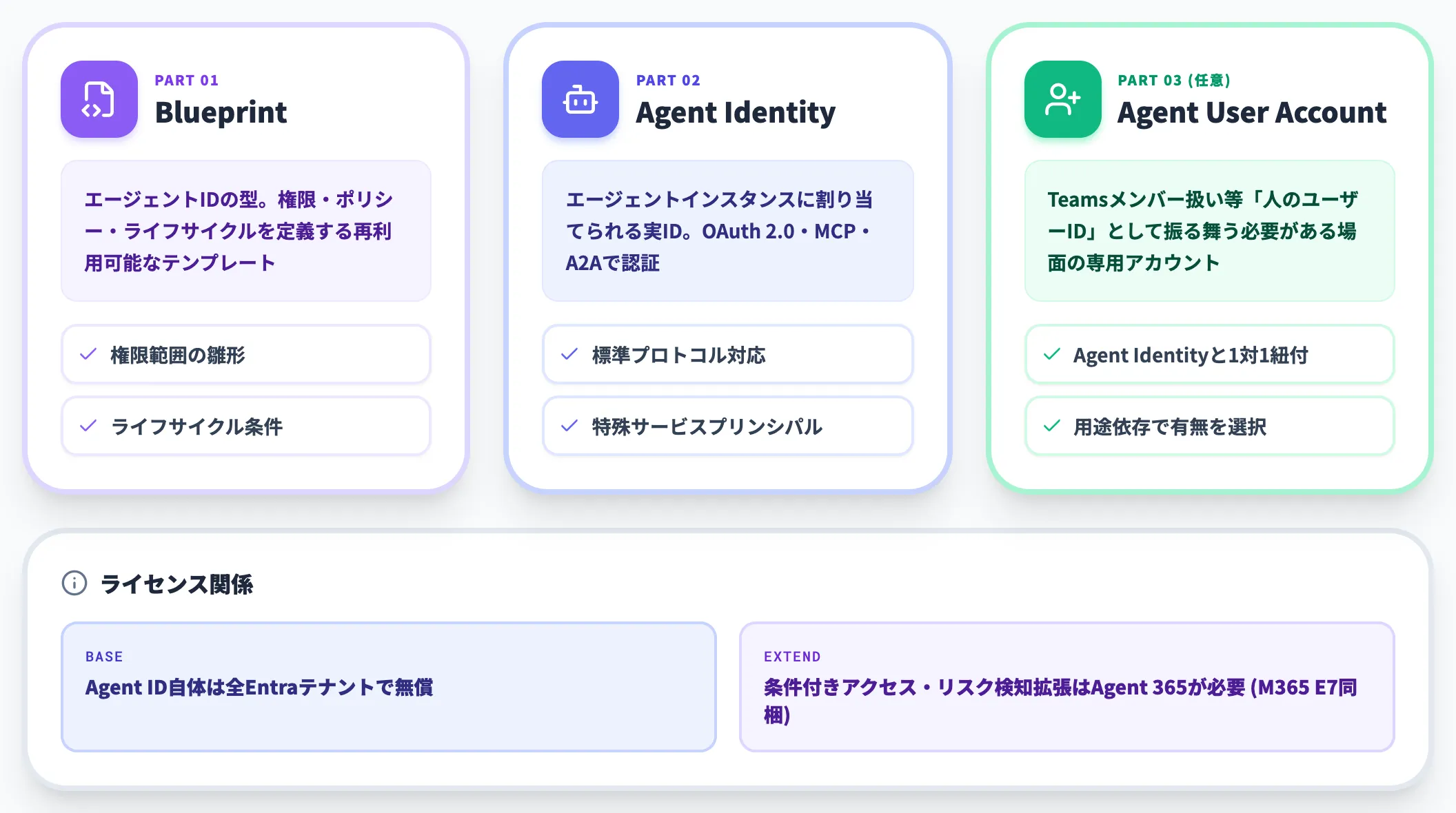
Task: Click the checkmark next to 標準プロトコル対応
Action: pos(569,354)
